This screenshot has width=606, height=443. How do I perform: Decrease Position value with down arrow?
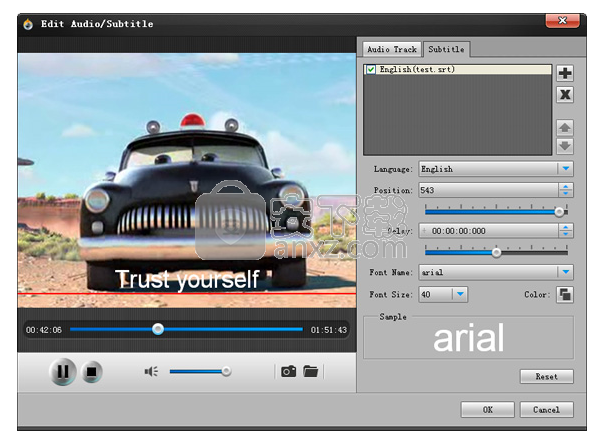click(x=566, y=194)
